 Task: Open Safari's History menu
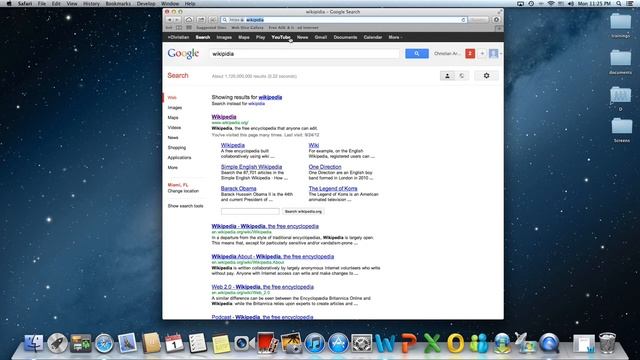(91, 4)
